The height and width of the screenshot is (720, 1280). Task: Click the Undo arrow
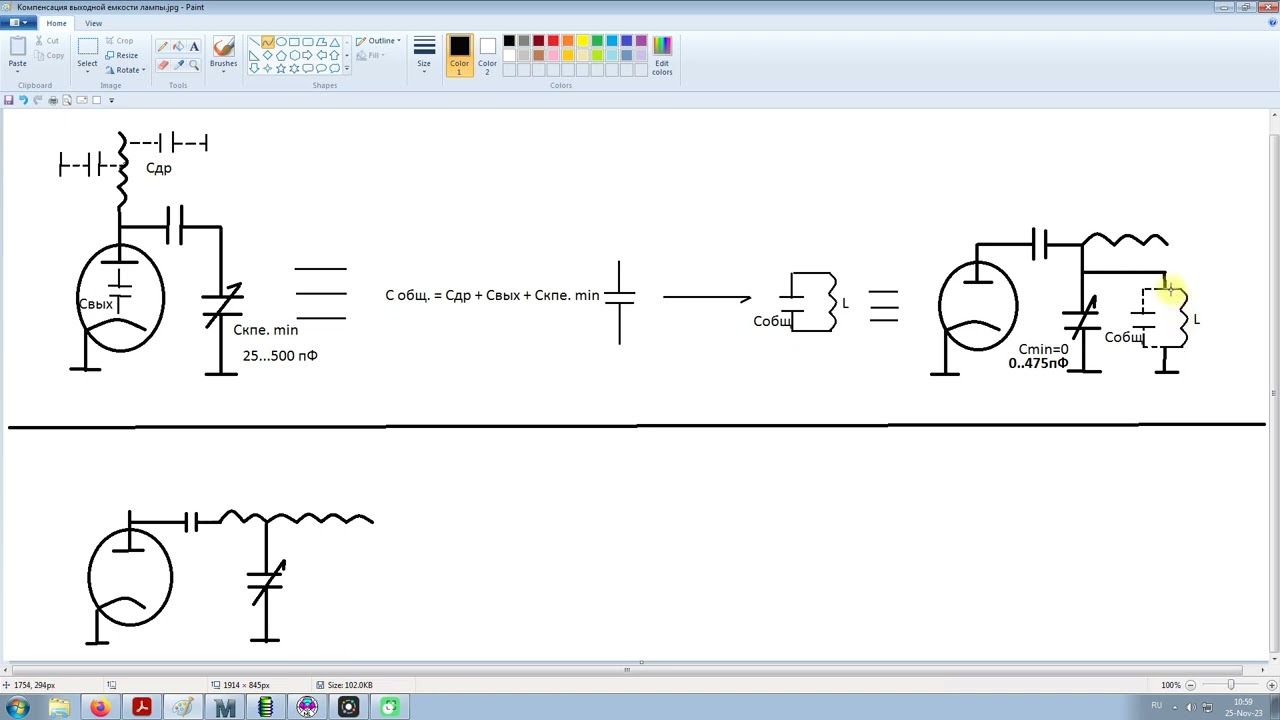23,100
